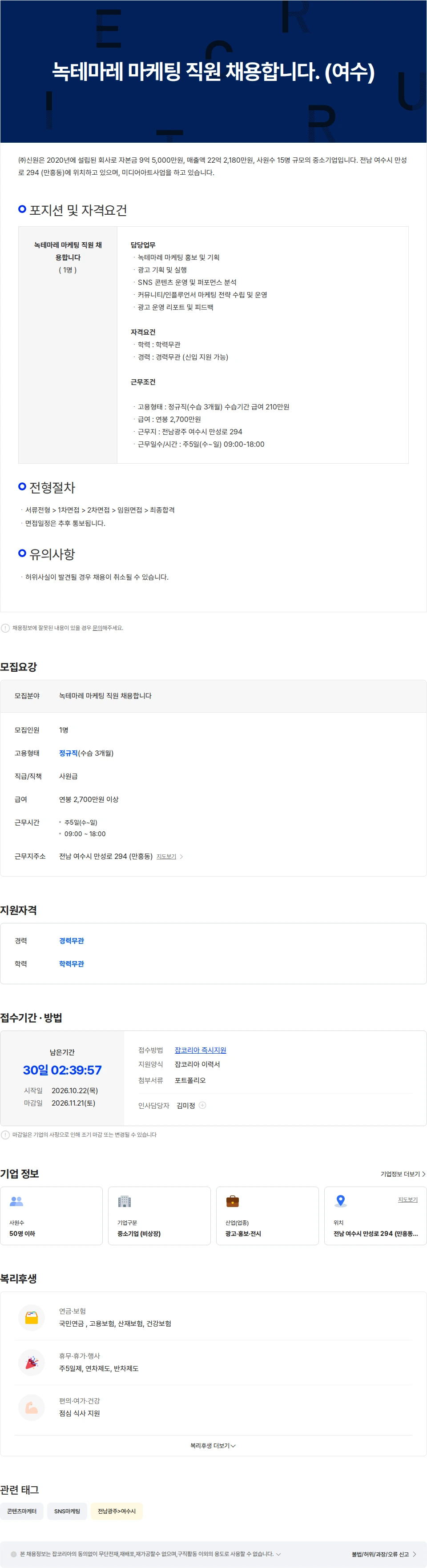Click 학력무관 in 지원자격
The width and height of the screenshot is (427, 1568).
click(71, 963)
